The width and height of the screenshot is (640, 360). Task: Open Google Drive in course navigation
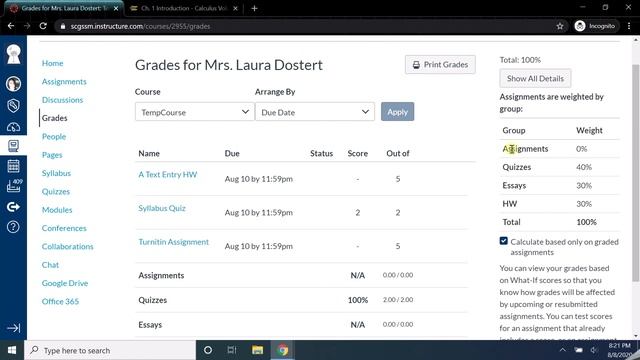tap(64, 283)
